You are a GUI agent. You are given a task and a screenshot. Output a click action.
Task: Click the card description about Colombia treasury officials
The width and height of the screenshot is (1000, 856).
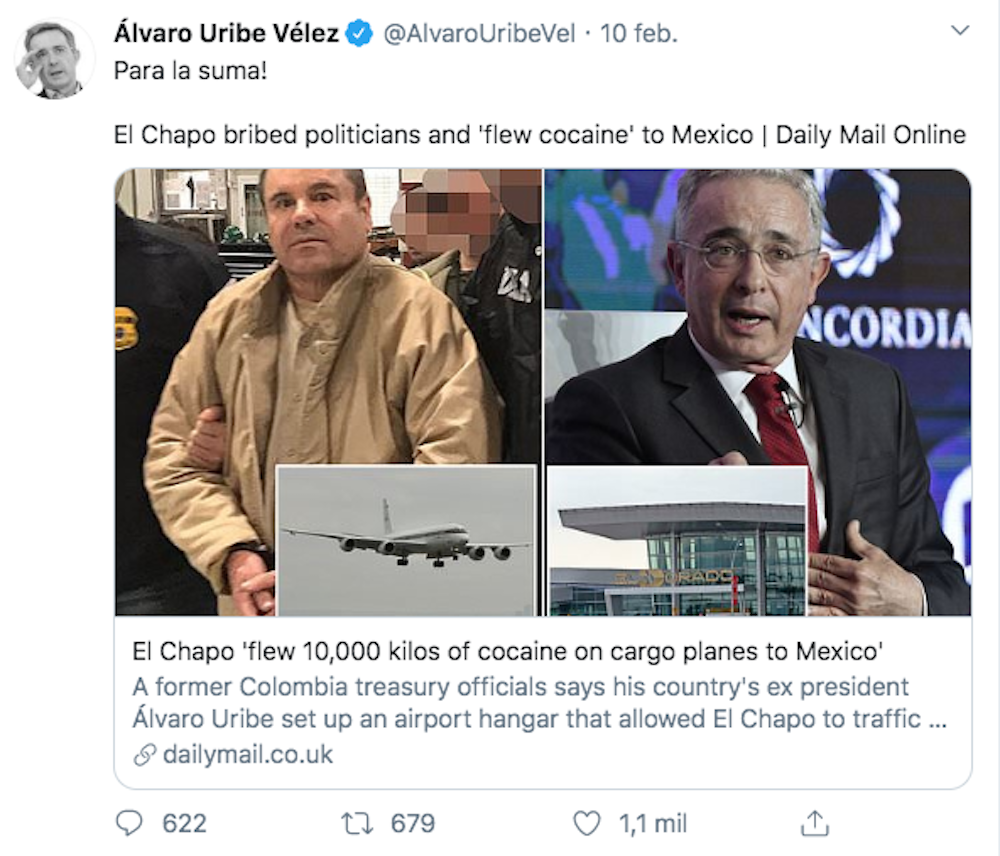coord(540,703)
